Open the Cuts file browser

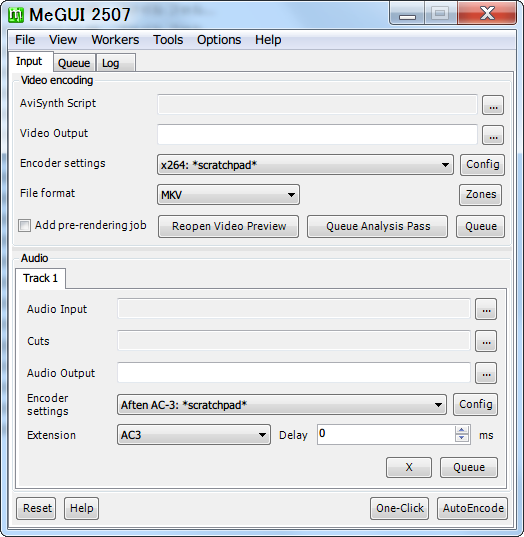coord(486,341)
